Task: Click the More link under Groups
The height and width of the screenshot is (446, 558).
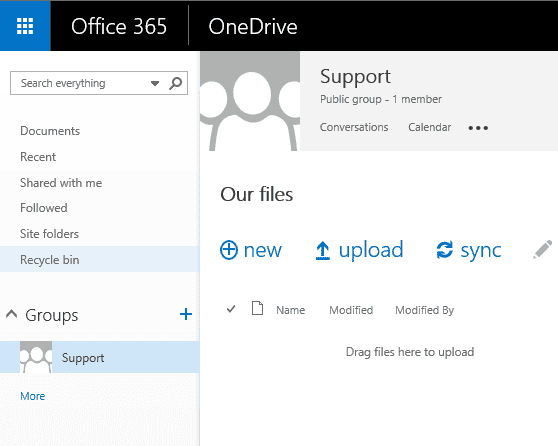Action: point(33,396)
